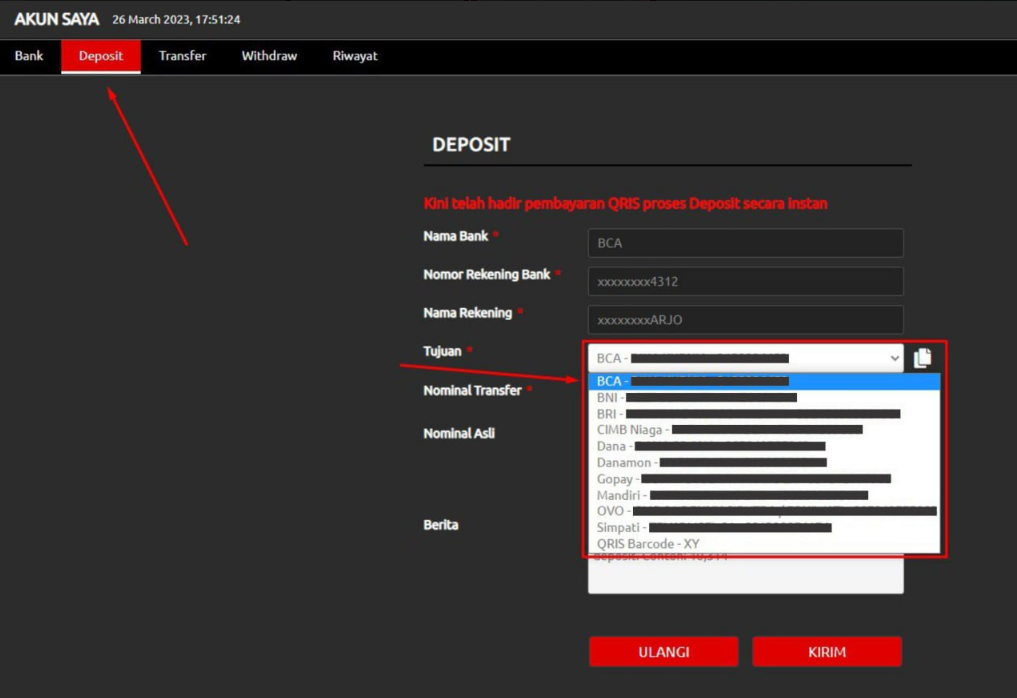Go to the Withdraw tab

pyautogui.click(x=269, y=56)
